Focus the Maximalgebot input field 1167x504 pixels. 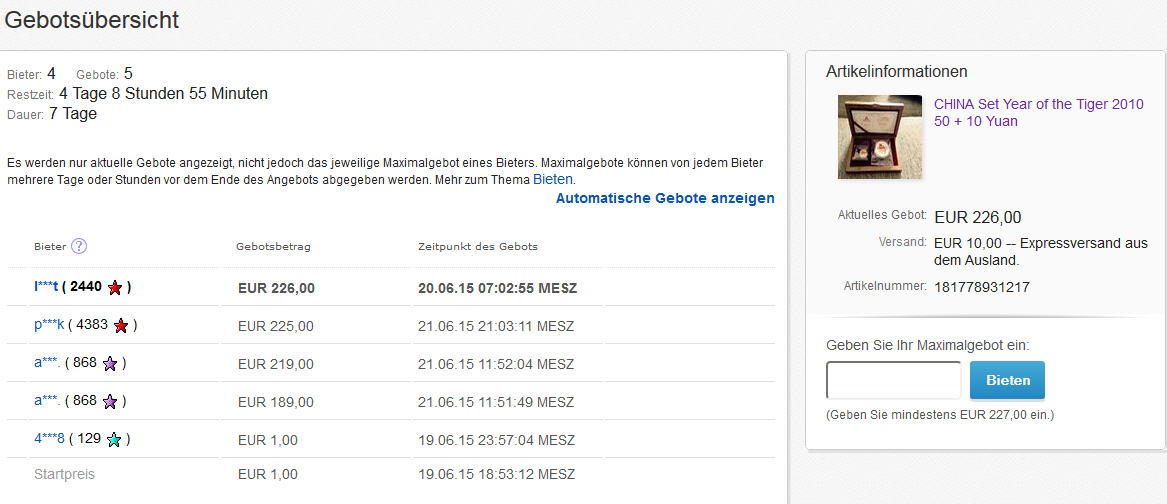click(893, 381)
